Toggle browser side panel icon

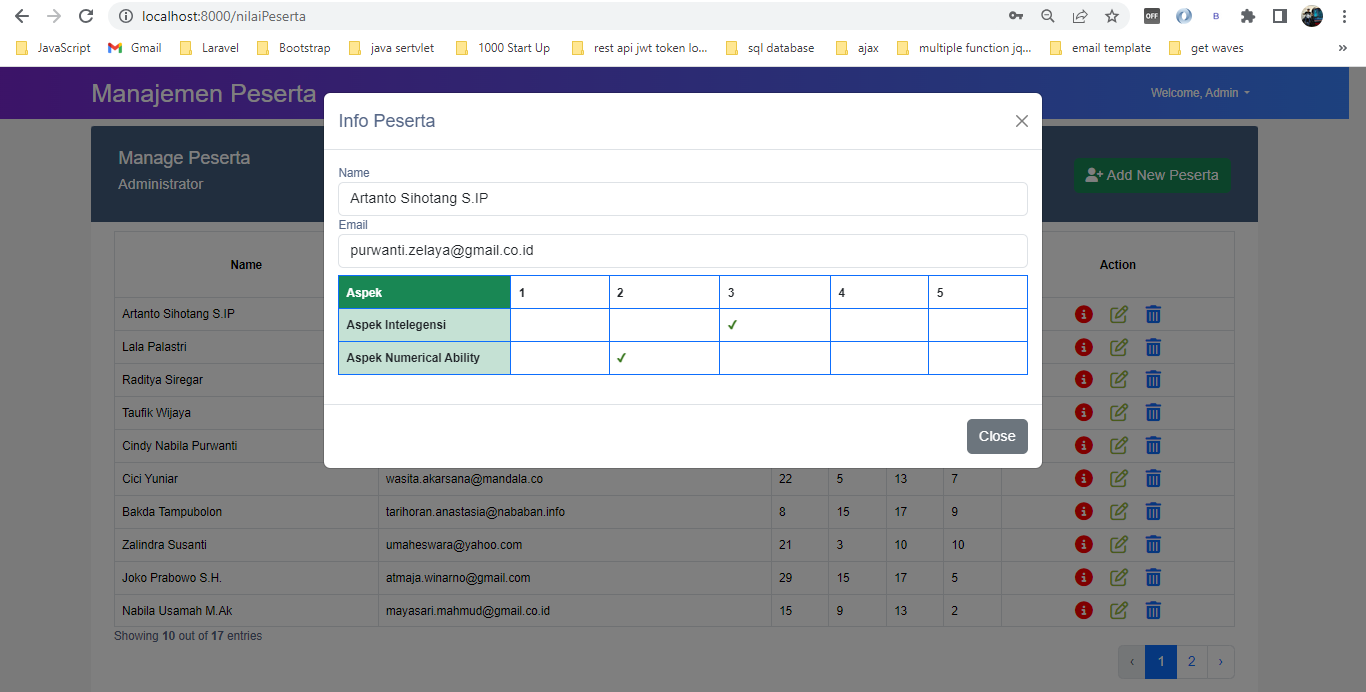click(x=1279, y=16)
